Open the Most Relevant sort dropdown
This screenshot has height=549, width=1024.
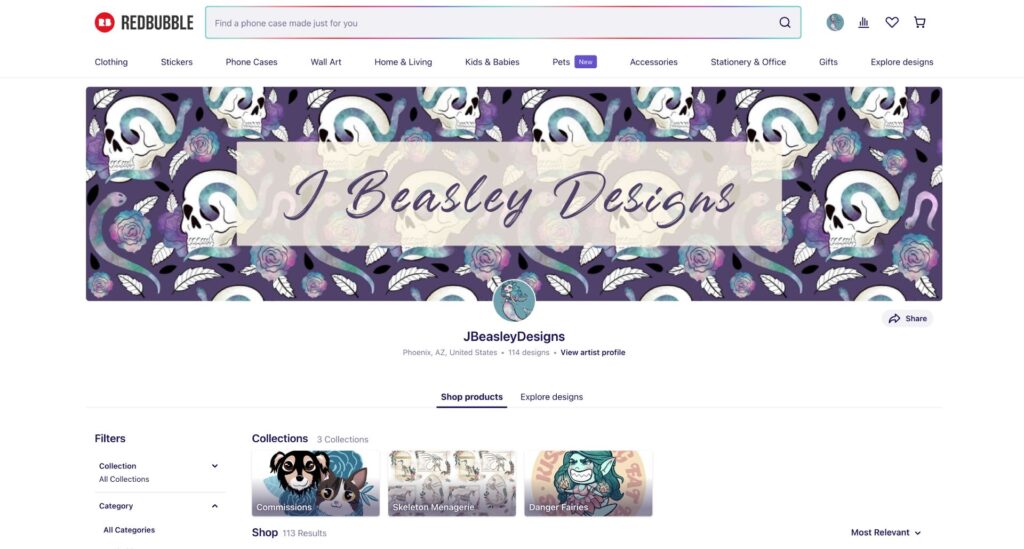tap(886, 533)
